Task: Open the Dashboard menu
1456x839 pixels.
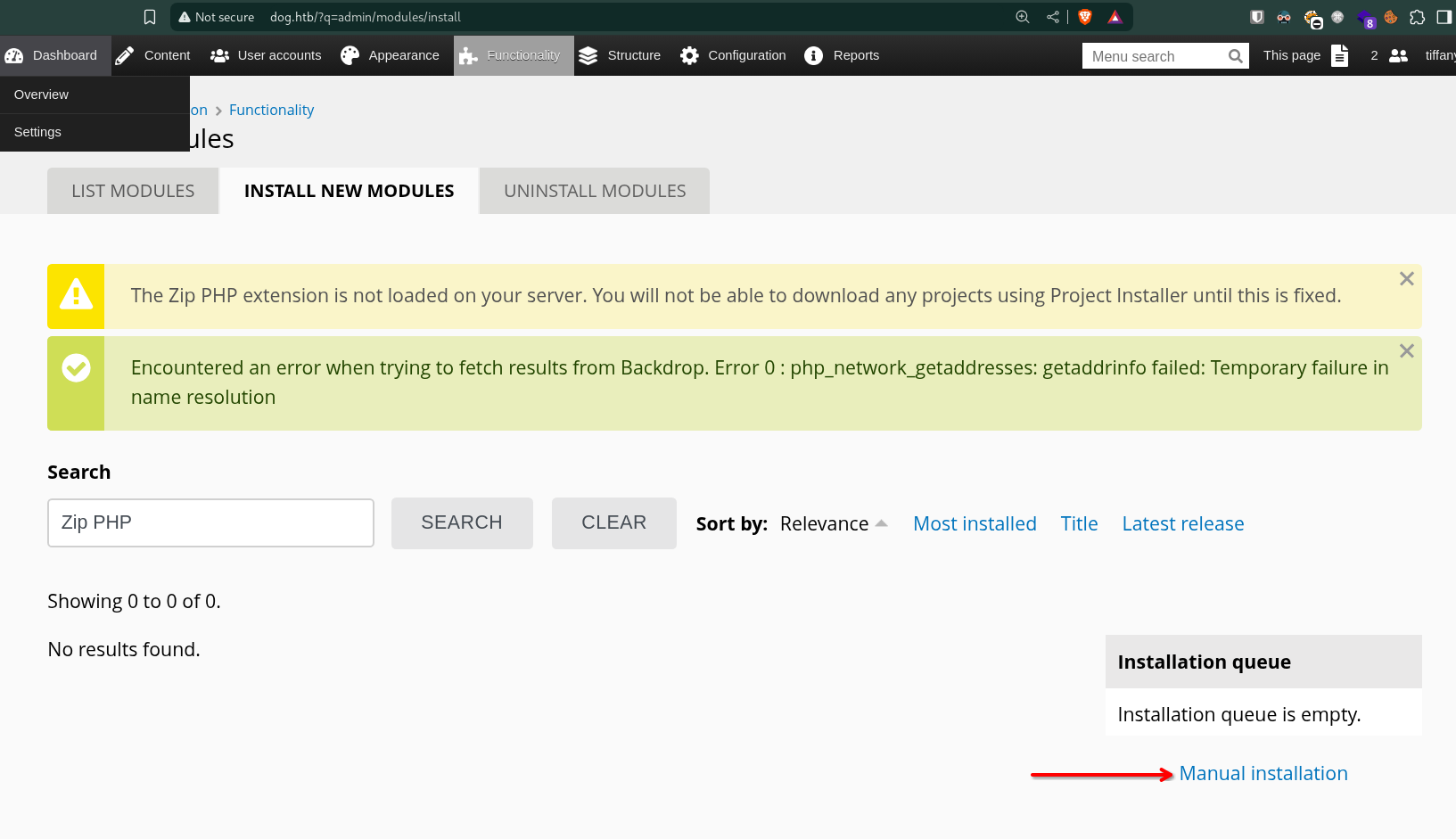Action: [55, 55]
